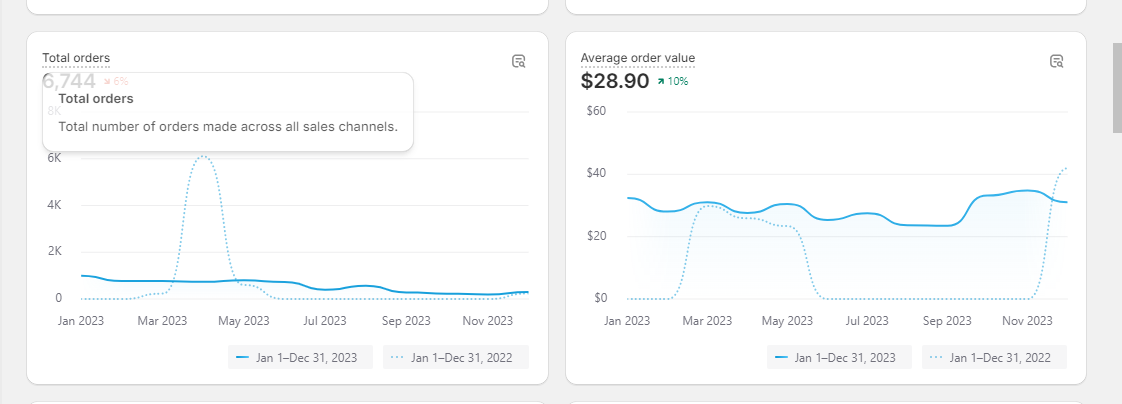The image size is (1122, 404).
Task: Click May 2023 label on Average order value chart
Action: point(788,321)
